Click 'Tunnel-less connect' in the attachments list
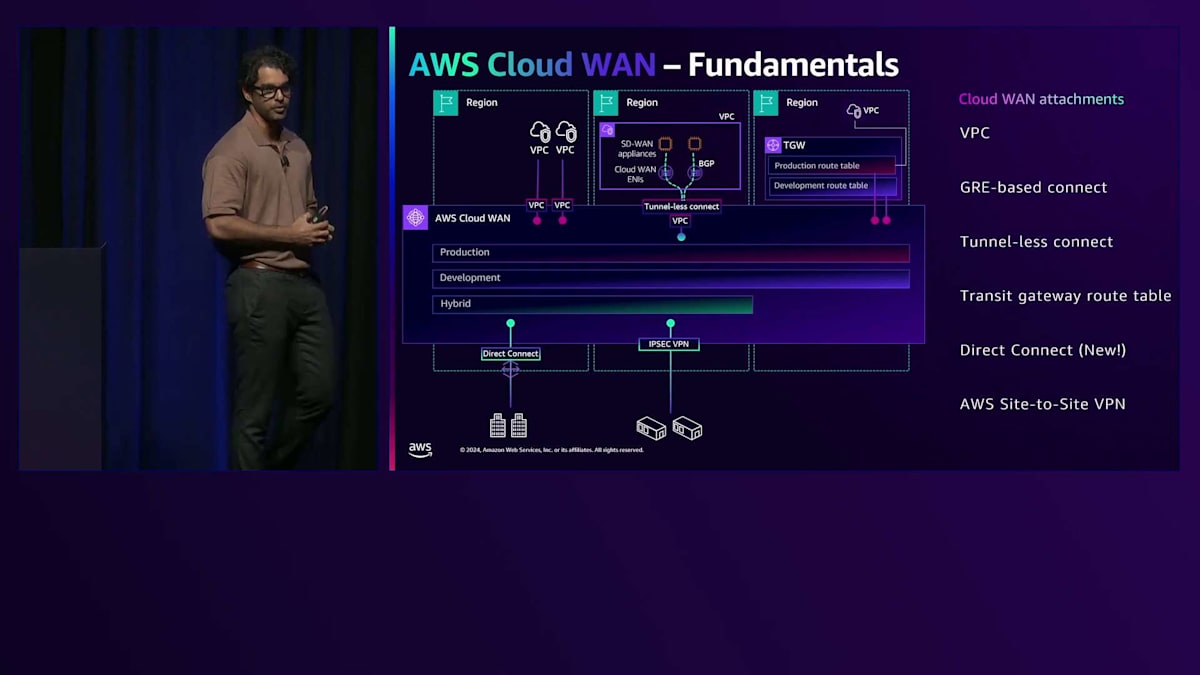This screenshot has height=675, width=1200. click(x=1036, y=242)
